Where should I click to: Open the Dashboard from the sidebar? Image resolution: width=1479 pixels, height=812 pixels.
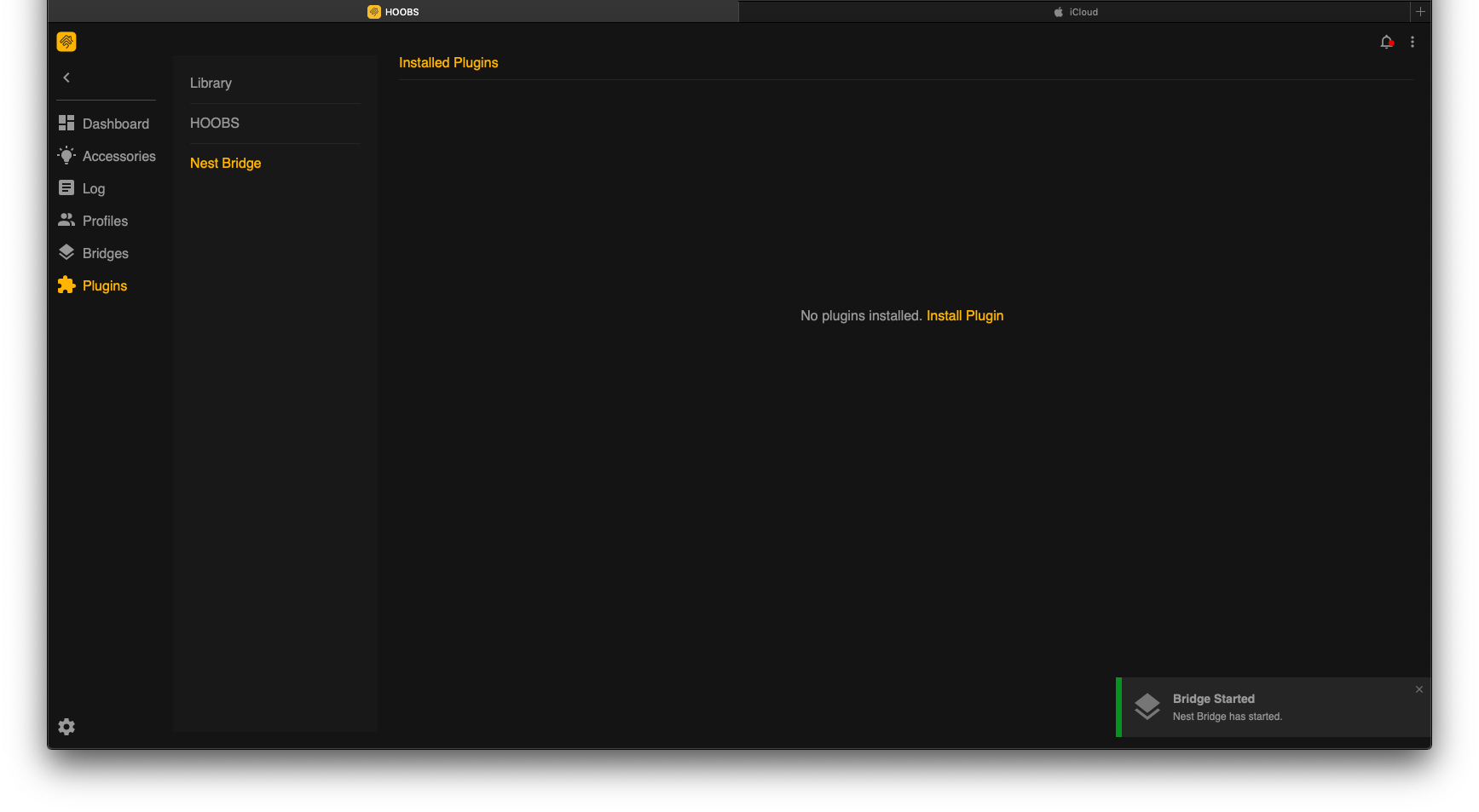106,123
